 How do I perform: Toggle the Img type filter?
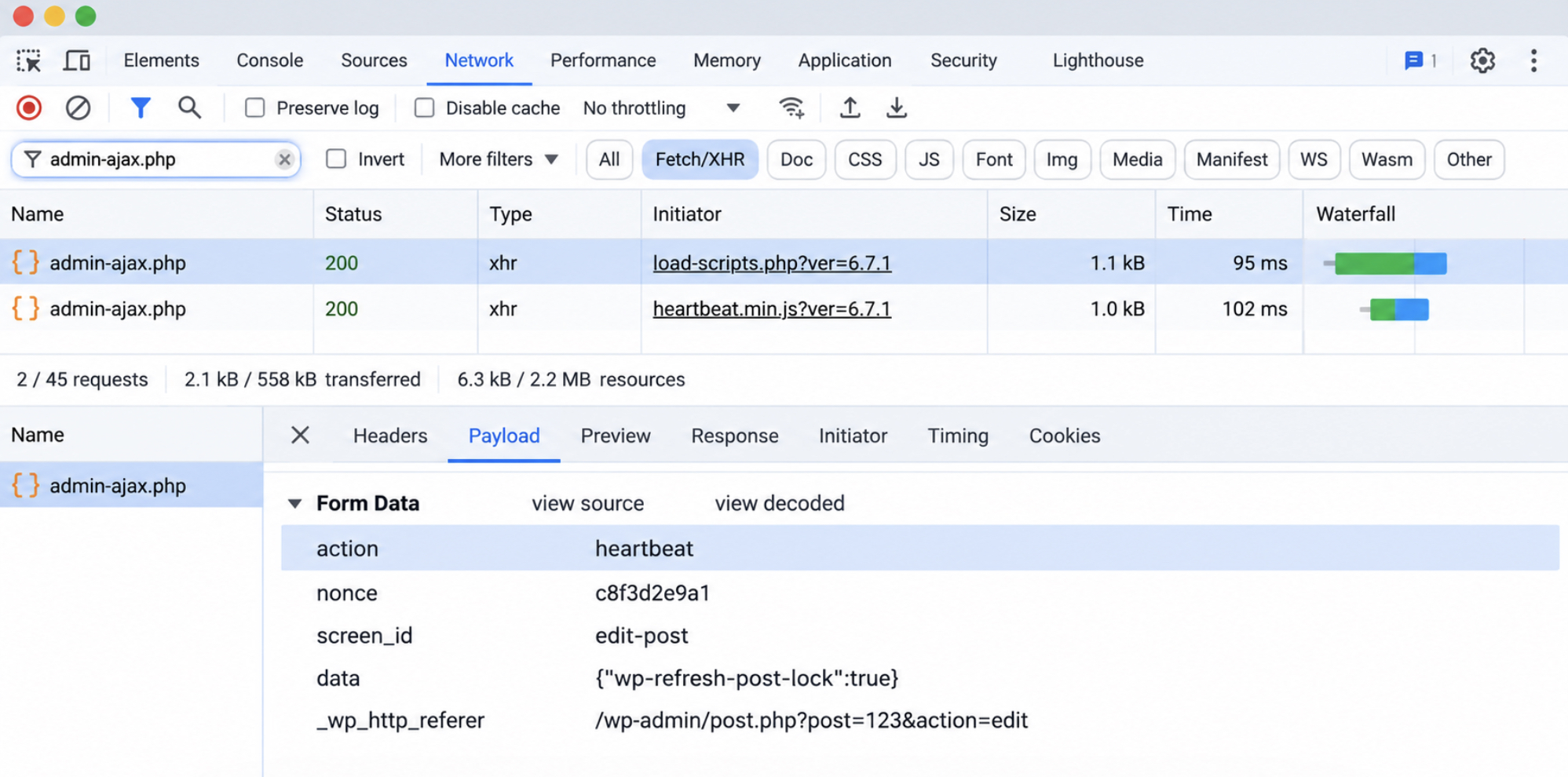click(1062, 159)
